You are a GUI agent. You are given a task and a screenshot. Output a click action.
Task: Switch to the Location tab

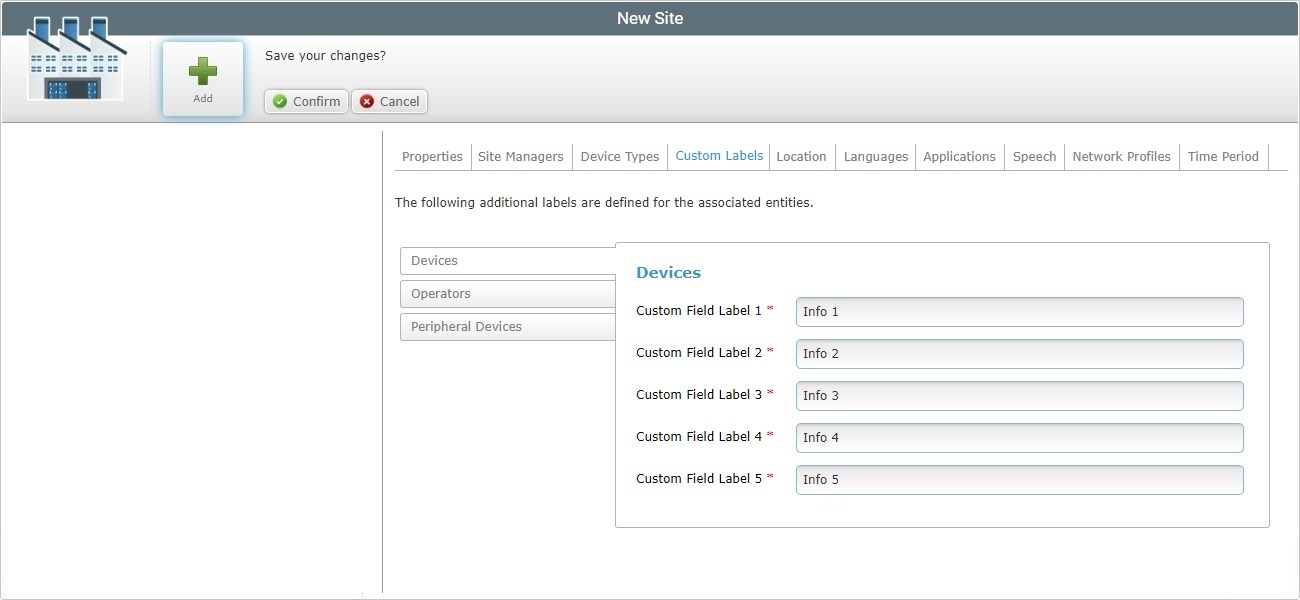(x=801, y=156)
